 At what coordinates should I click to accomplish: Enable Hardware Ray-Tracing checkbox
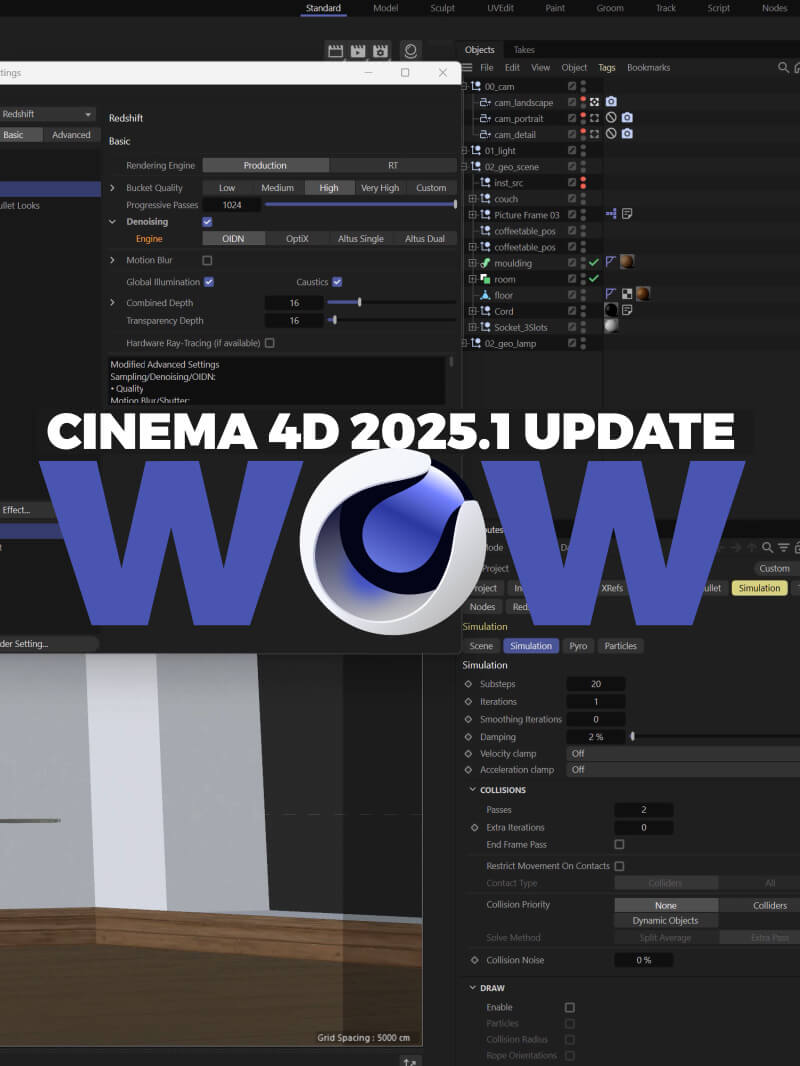(x=270, y=343)
